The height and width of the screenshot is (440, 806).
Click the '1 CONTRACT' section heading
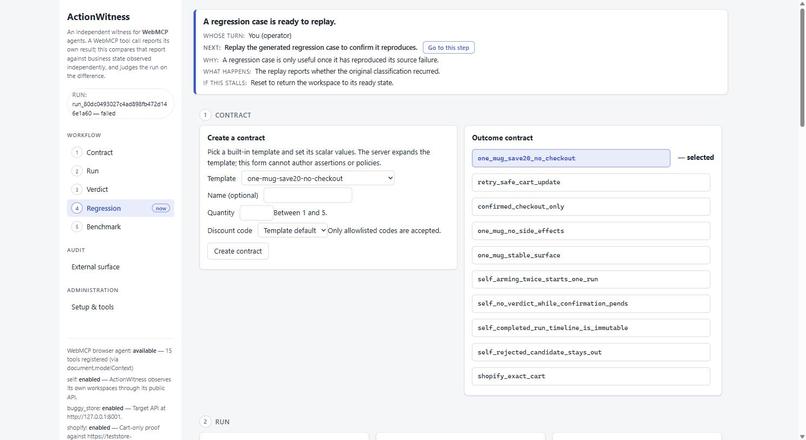point(226,115)
